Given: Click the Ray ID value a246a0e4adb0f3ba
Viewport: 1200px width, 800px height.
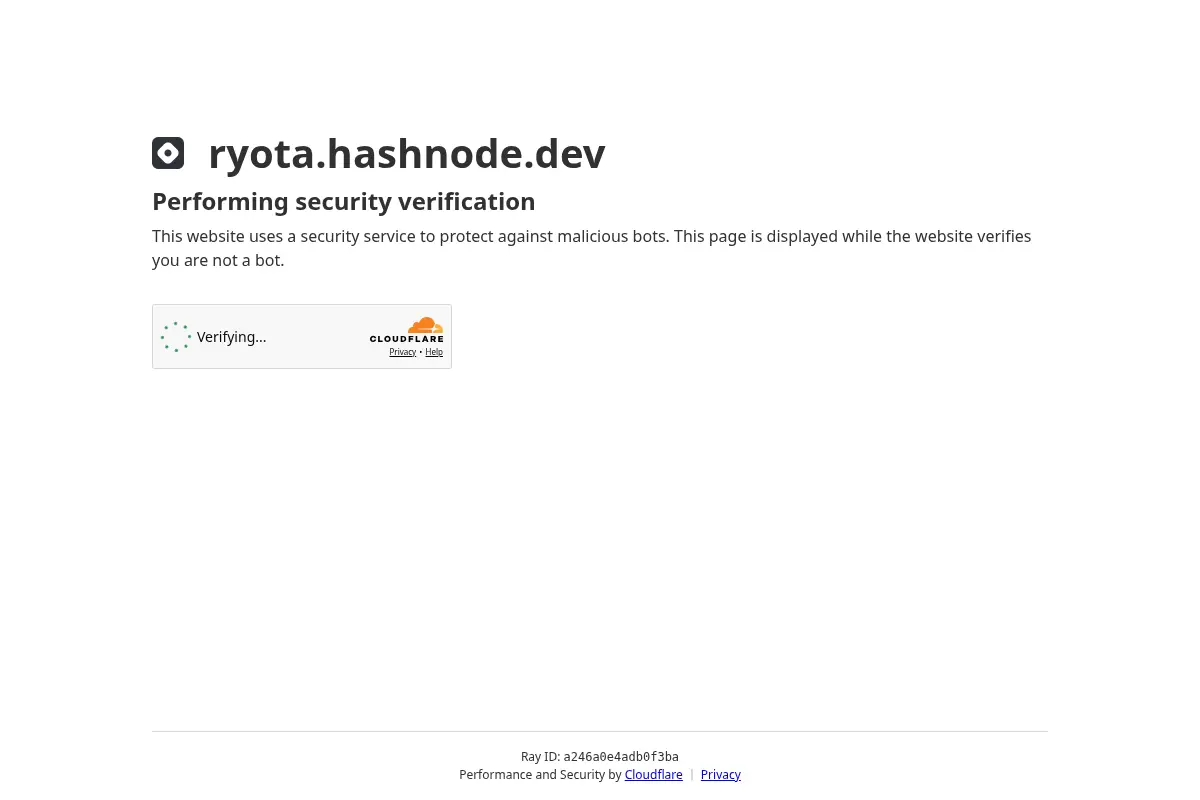Looking at the screenshot, I should (x=621, y=757).
